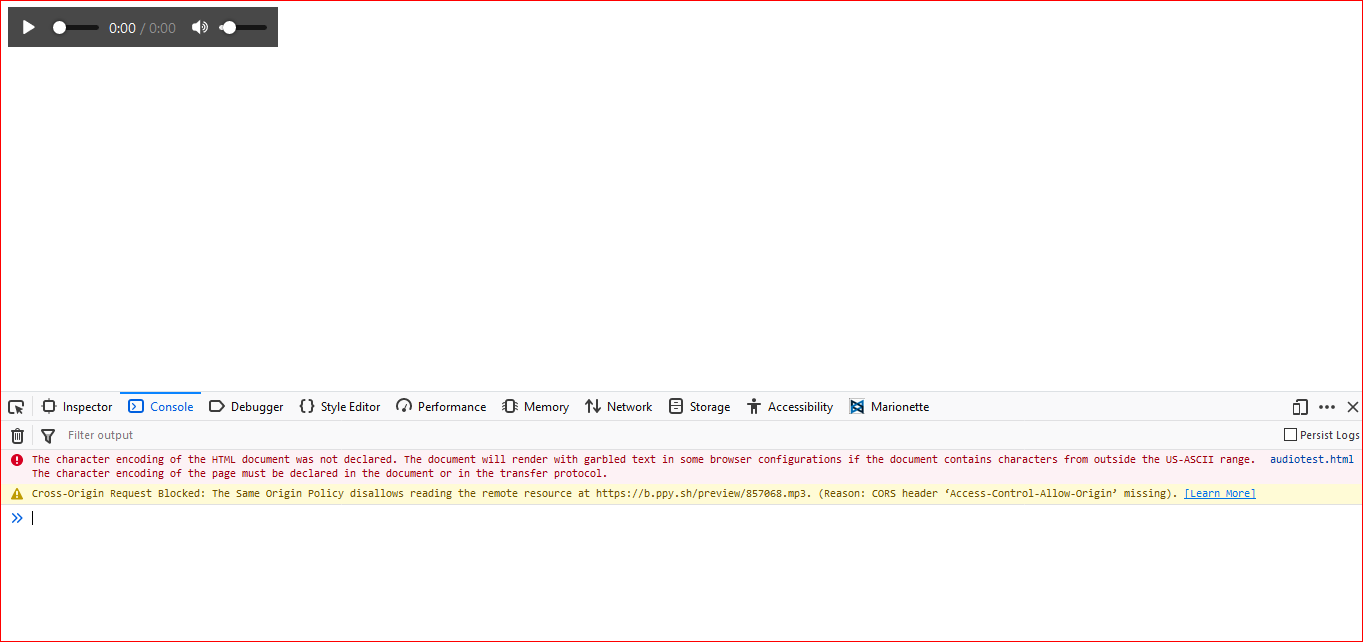The height and width of the screenshot is (642, 1363).
Task: Toggle Responsive Design Mode
Action: pyautogui.click(x=1299, y=407)
